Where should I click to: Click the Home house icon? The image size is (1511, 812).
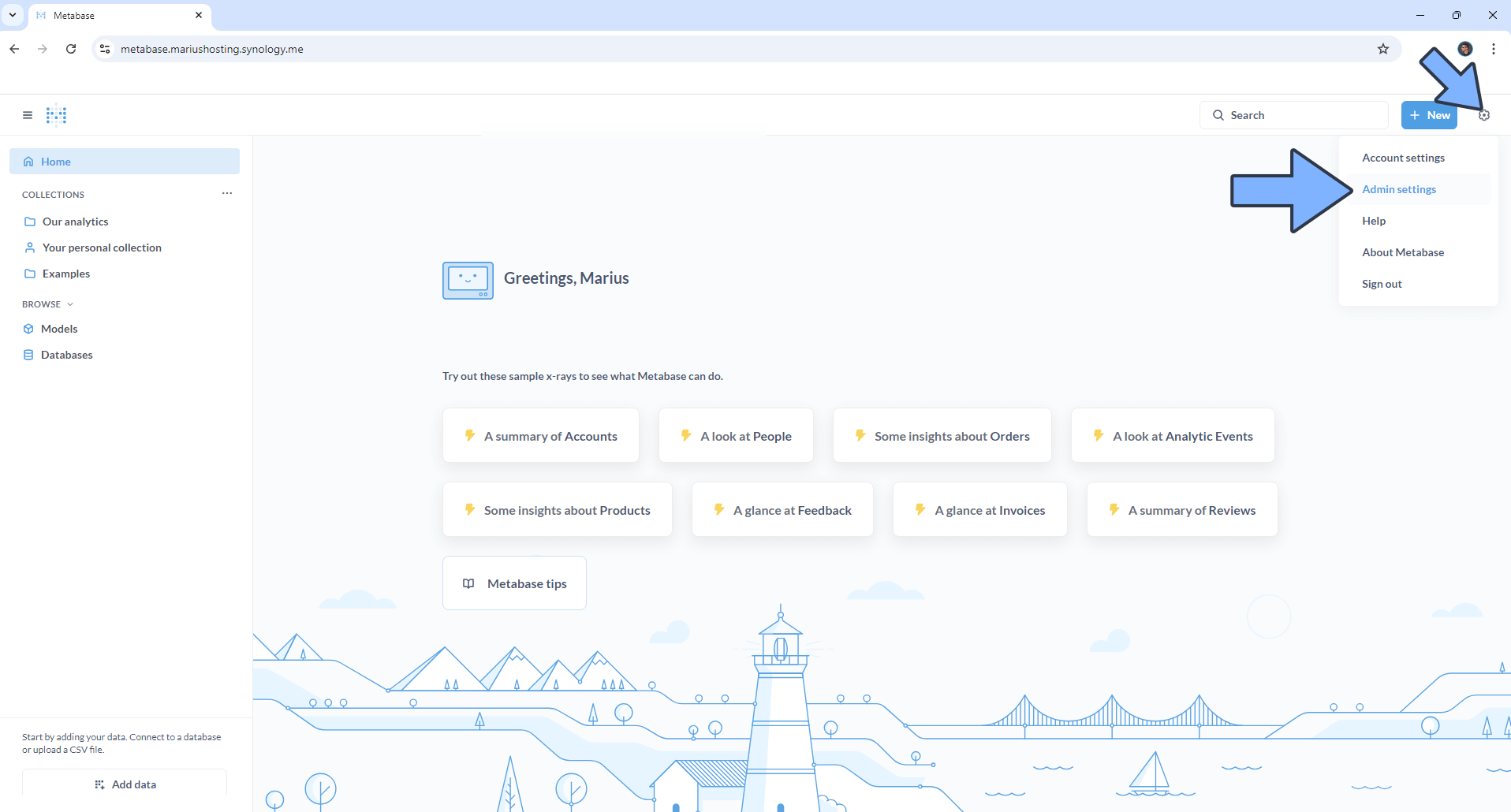coord(28,162)
